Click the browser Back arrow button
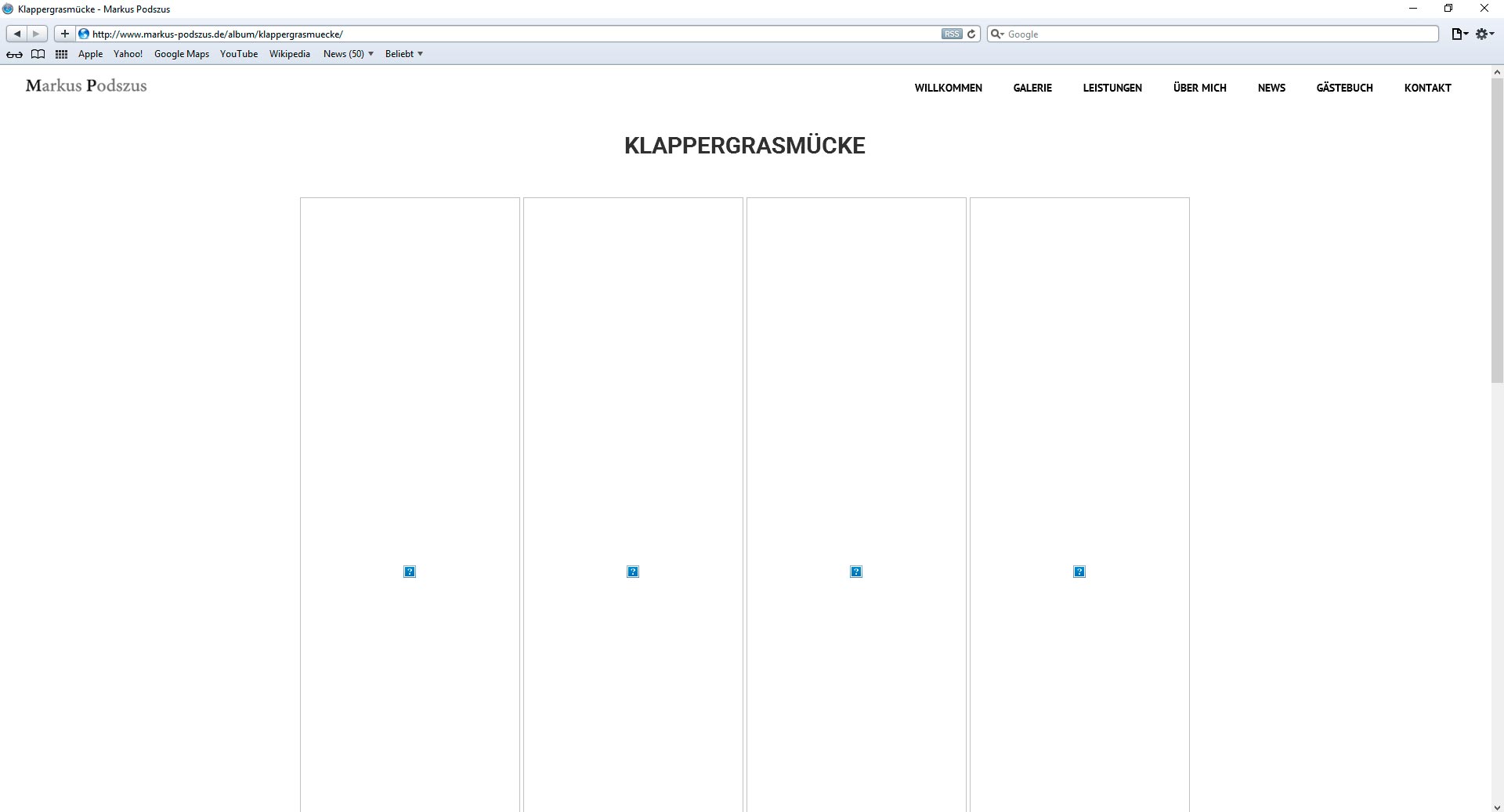The width and height of the screenshot is (1504, 812). [16, 34]
